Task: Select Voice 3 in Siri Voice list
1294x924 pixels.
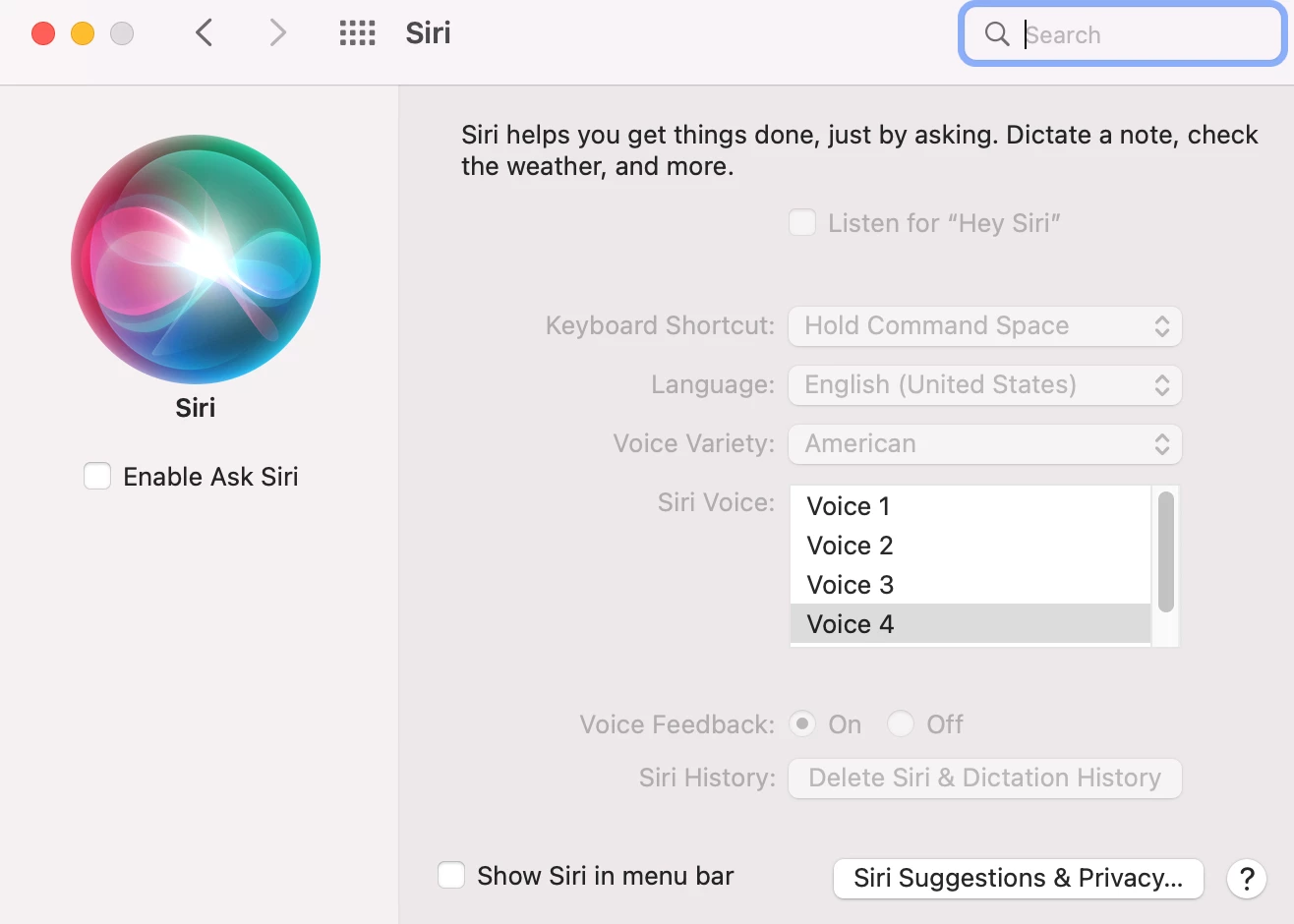Action: pyautogui.click(x=970, y=585)
